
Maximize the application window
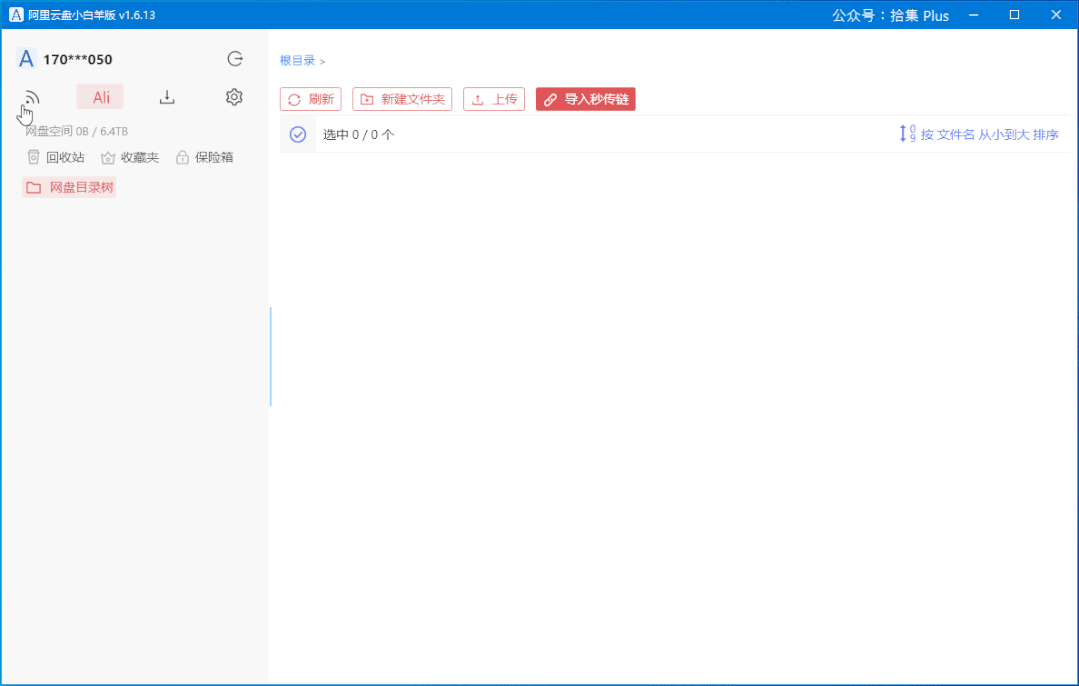1014,15
